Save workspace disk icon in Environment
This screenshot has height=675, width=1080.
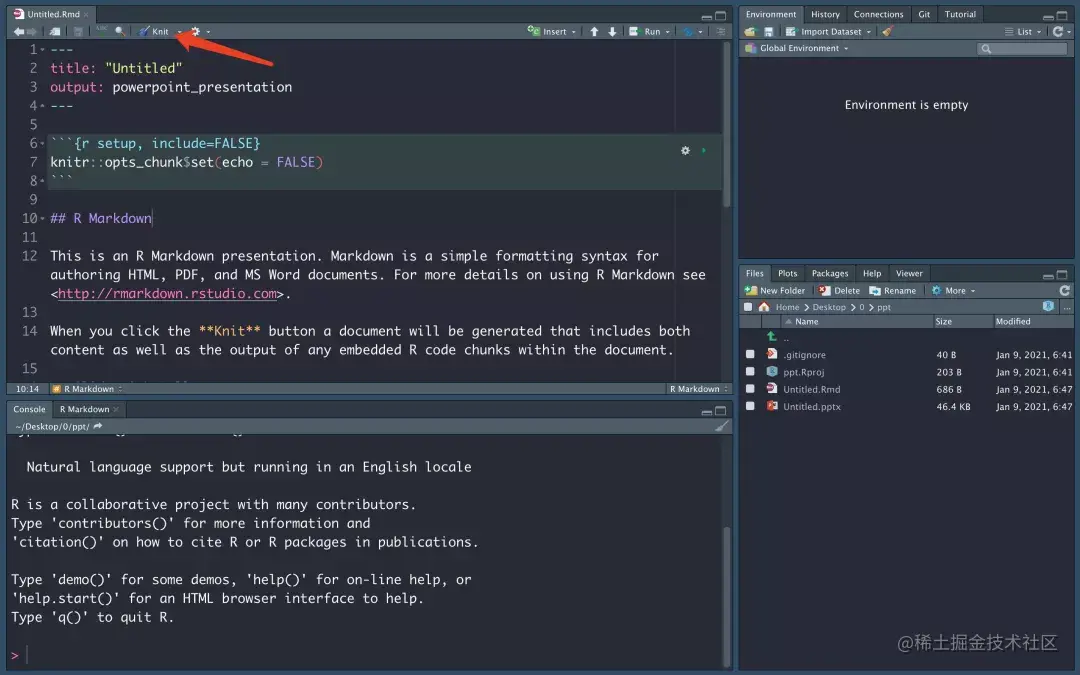pyautogui.click(x=769, y=32)
